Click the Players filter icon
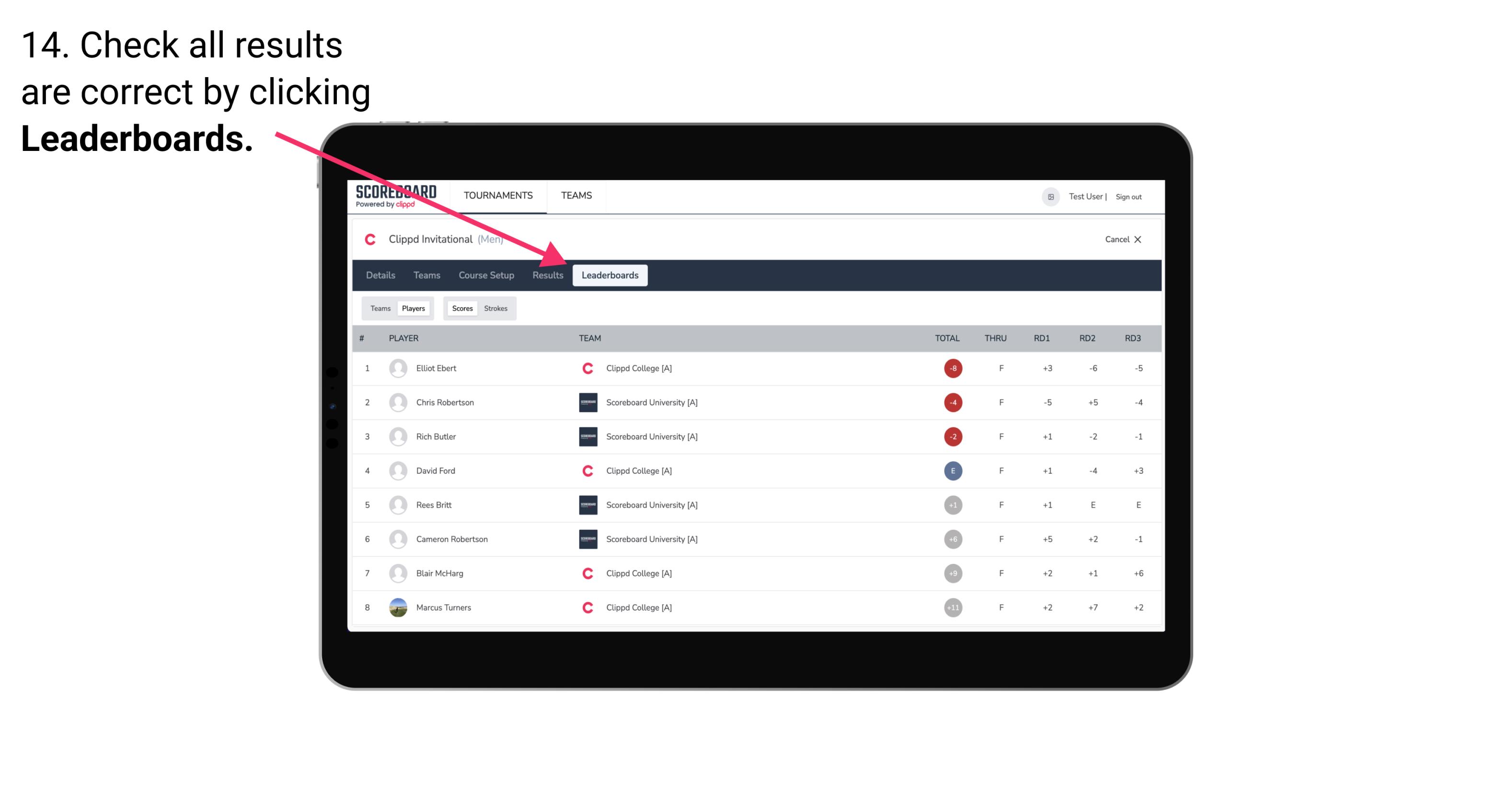The height and width of the screenshot is (812, 1510). point(412,308)
